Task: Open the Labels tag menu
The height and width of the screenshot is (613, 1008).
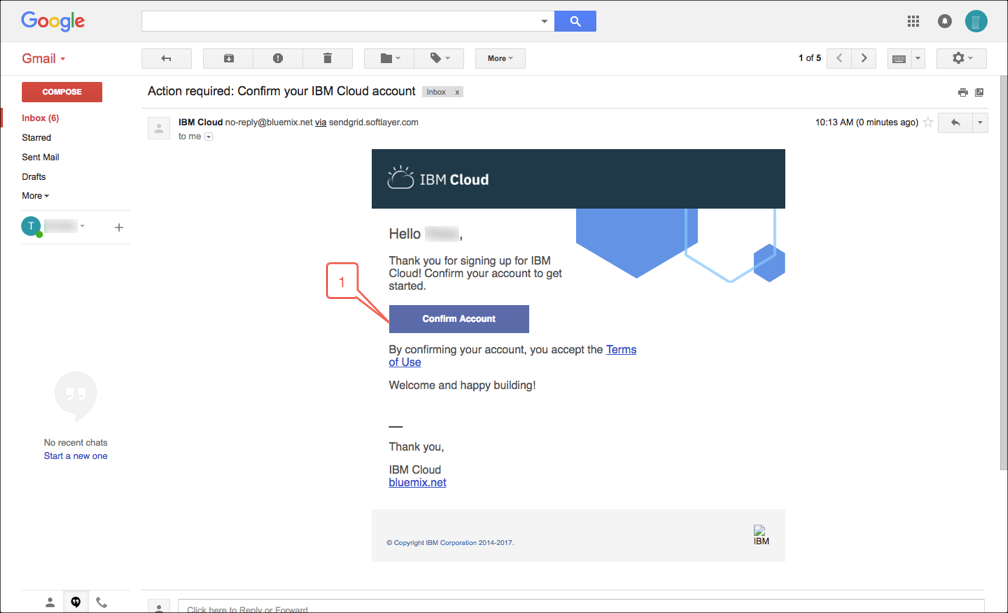Action: point(438,58)
